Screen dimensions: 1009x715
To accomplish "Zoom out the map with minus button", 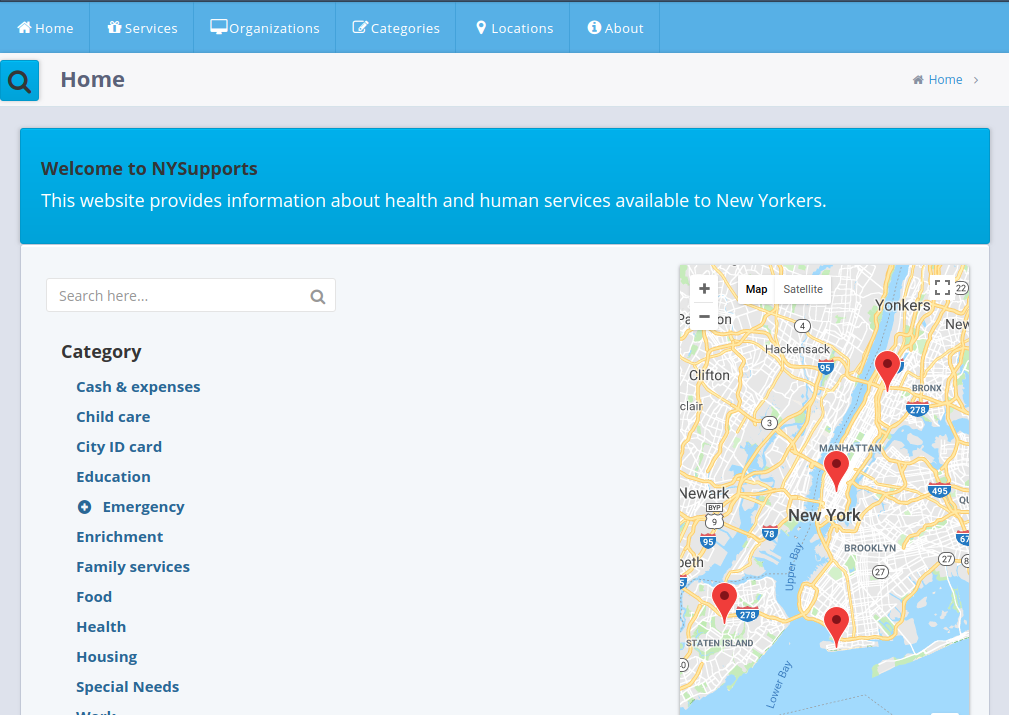I will click(704, 317).
